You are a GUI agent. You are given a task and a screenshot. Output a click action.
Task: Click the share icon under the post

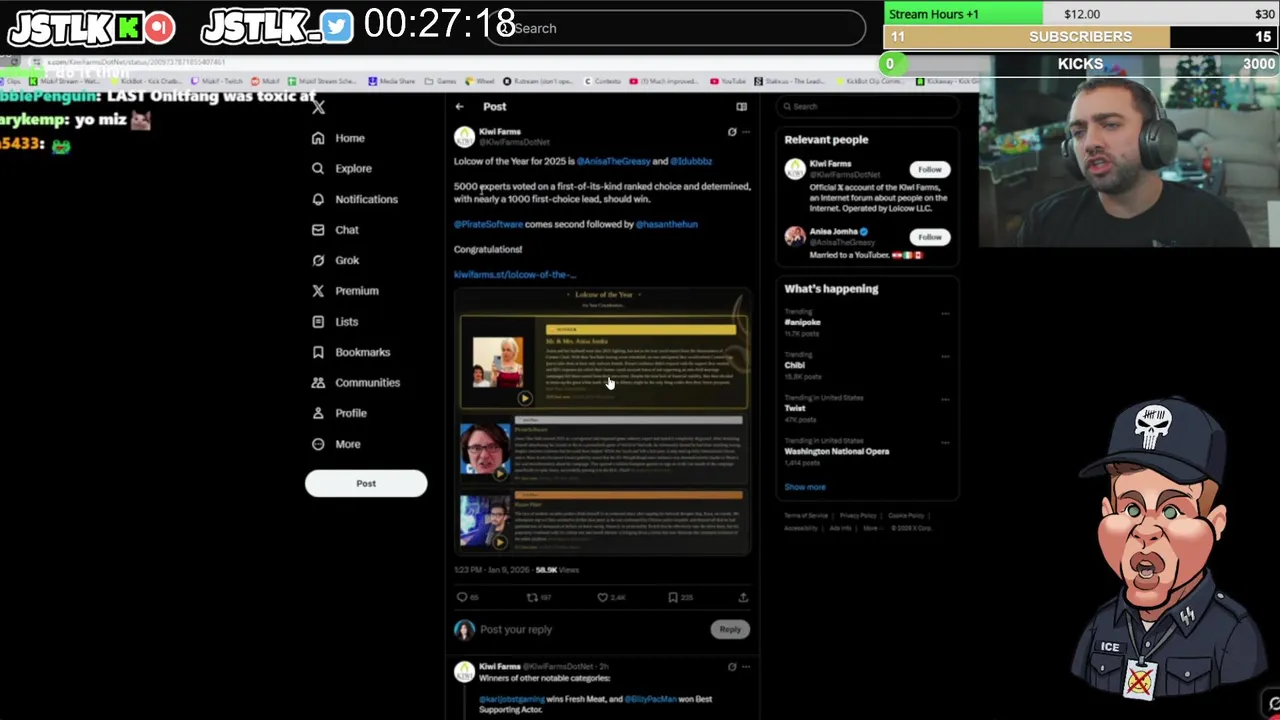(x=743, y=597)
